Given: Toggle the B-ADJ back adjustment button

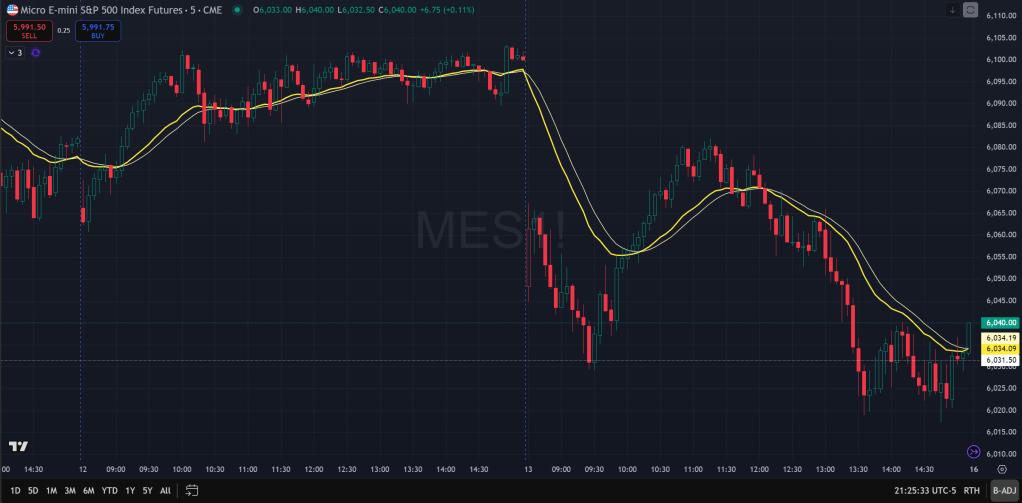Looking at the screenshot, I should [x=1003, y=490].
